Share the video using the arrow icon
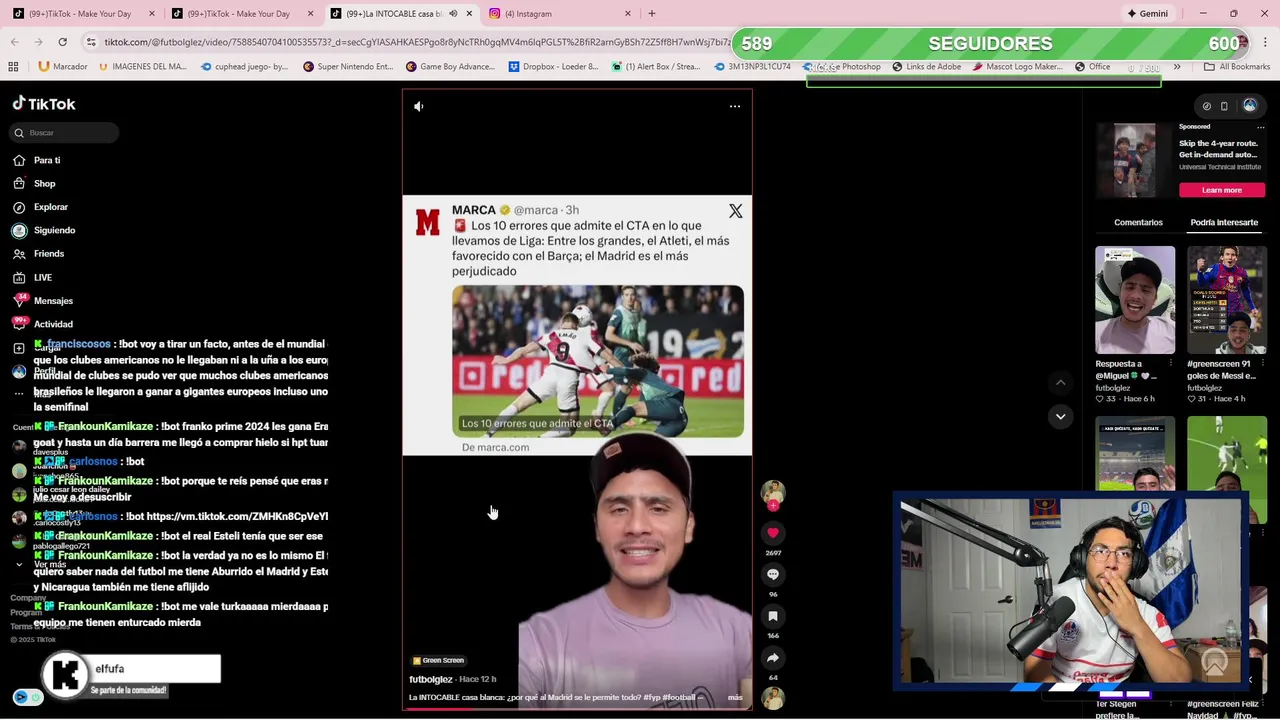 tap(773, 658)
